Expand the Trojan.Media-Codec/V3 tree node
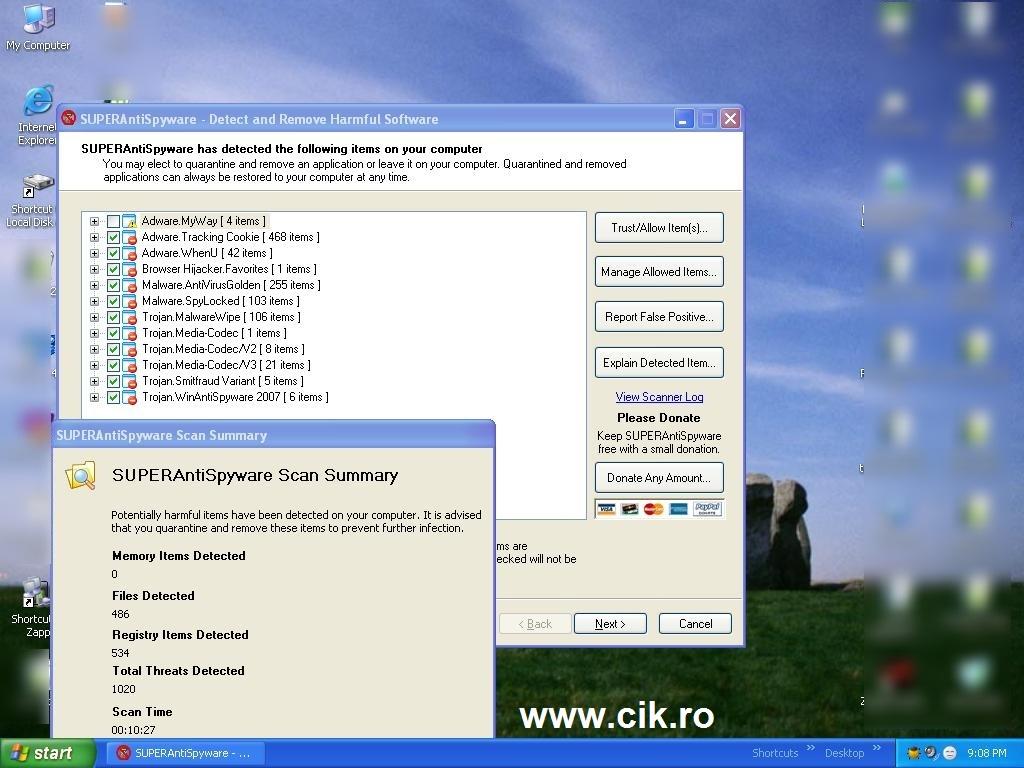The width and height of the screenshot is (1024, 768). pos(95,365)
